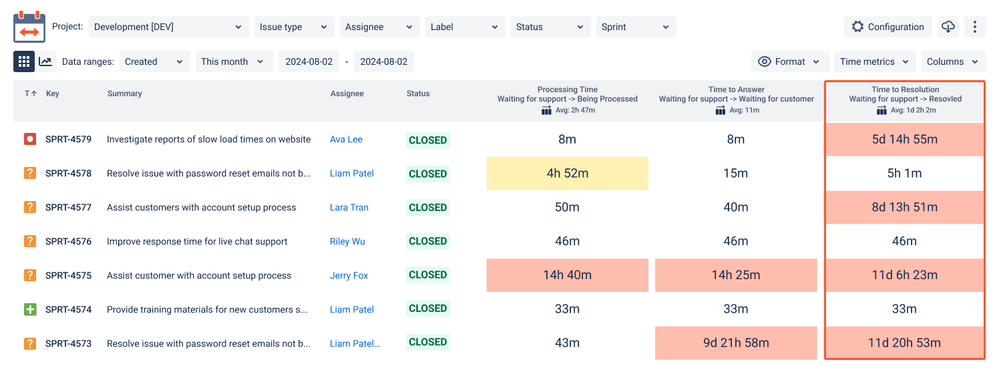Click chart icon under Time to Resolution header

[x=882, y=111]
